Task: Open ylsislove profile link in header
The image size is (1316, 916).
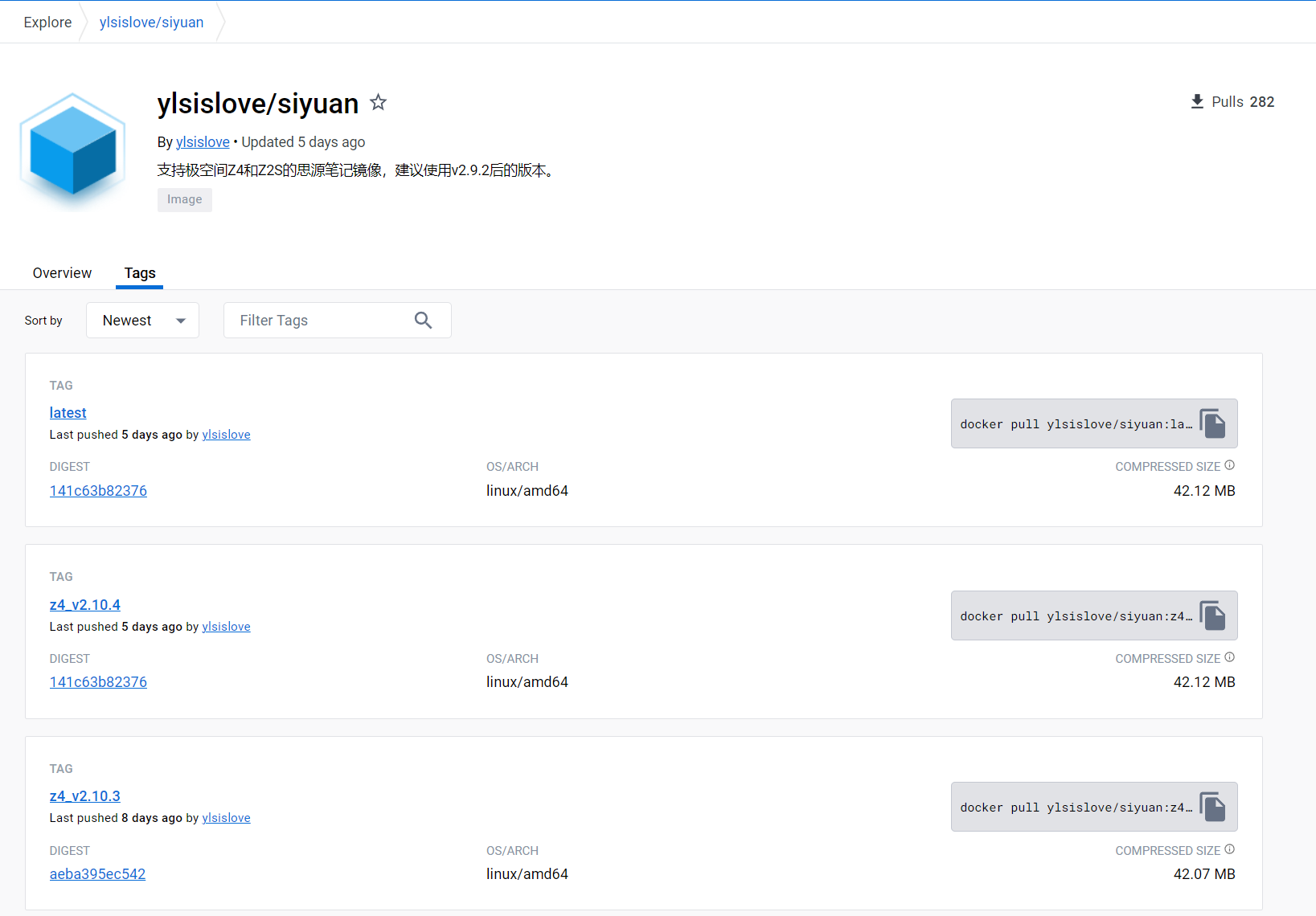Action: [203, 142]
